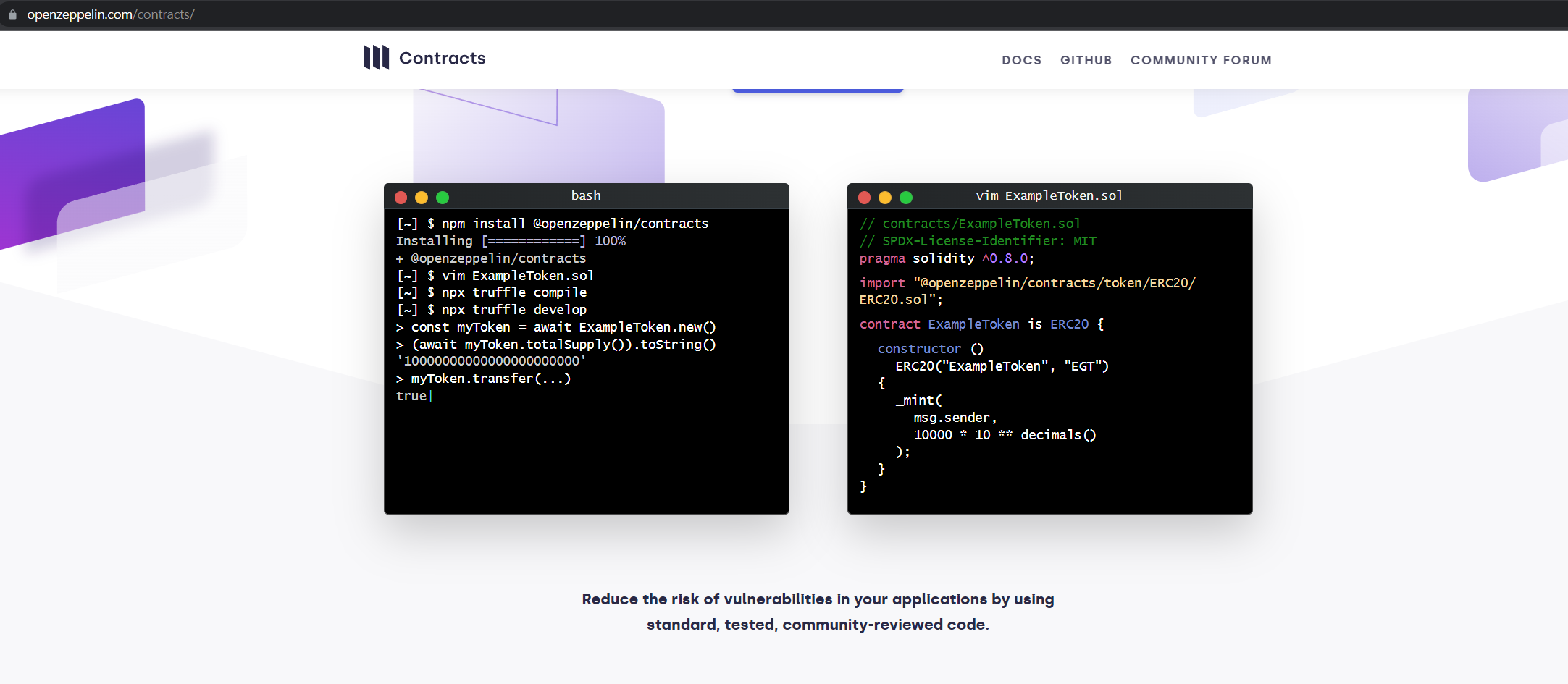Click the yellow dot in vim window
1568x684 pixels.
pyautogui.click(x=885, y=198)
